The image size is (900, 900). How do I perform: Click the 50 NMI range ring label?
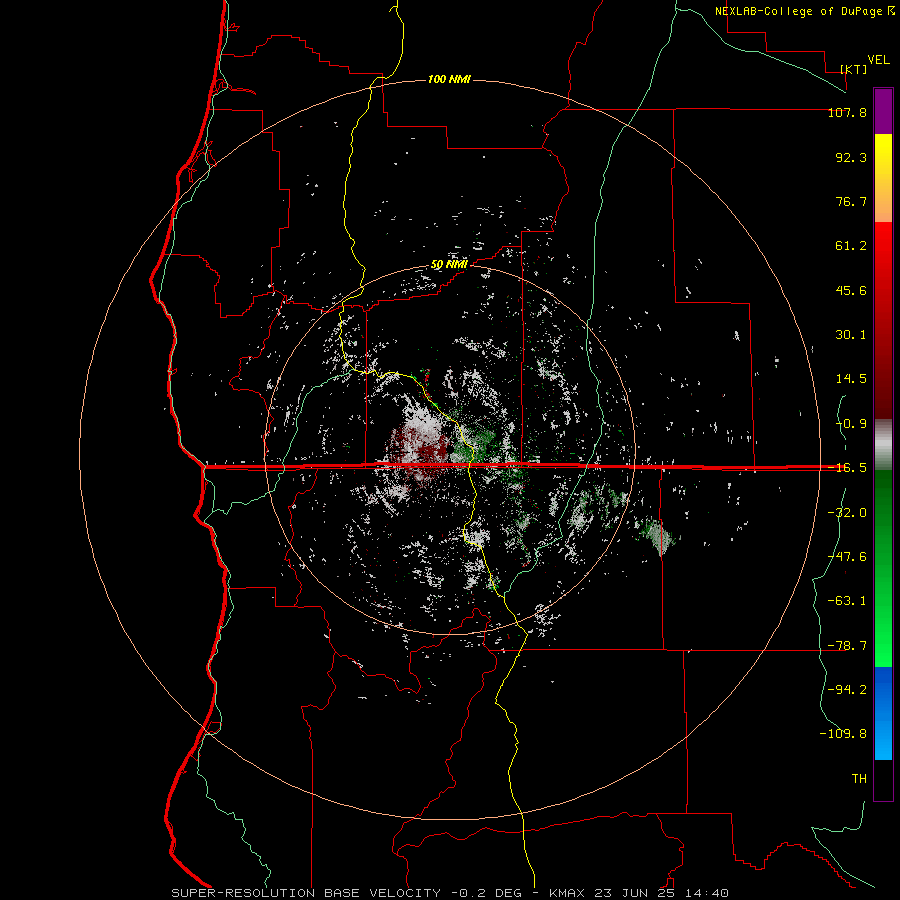point(449,265)
